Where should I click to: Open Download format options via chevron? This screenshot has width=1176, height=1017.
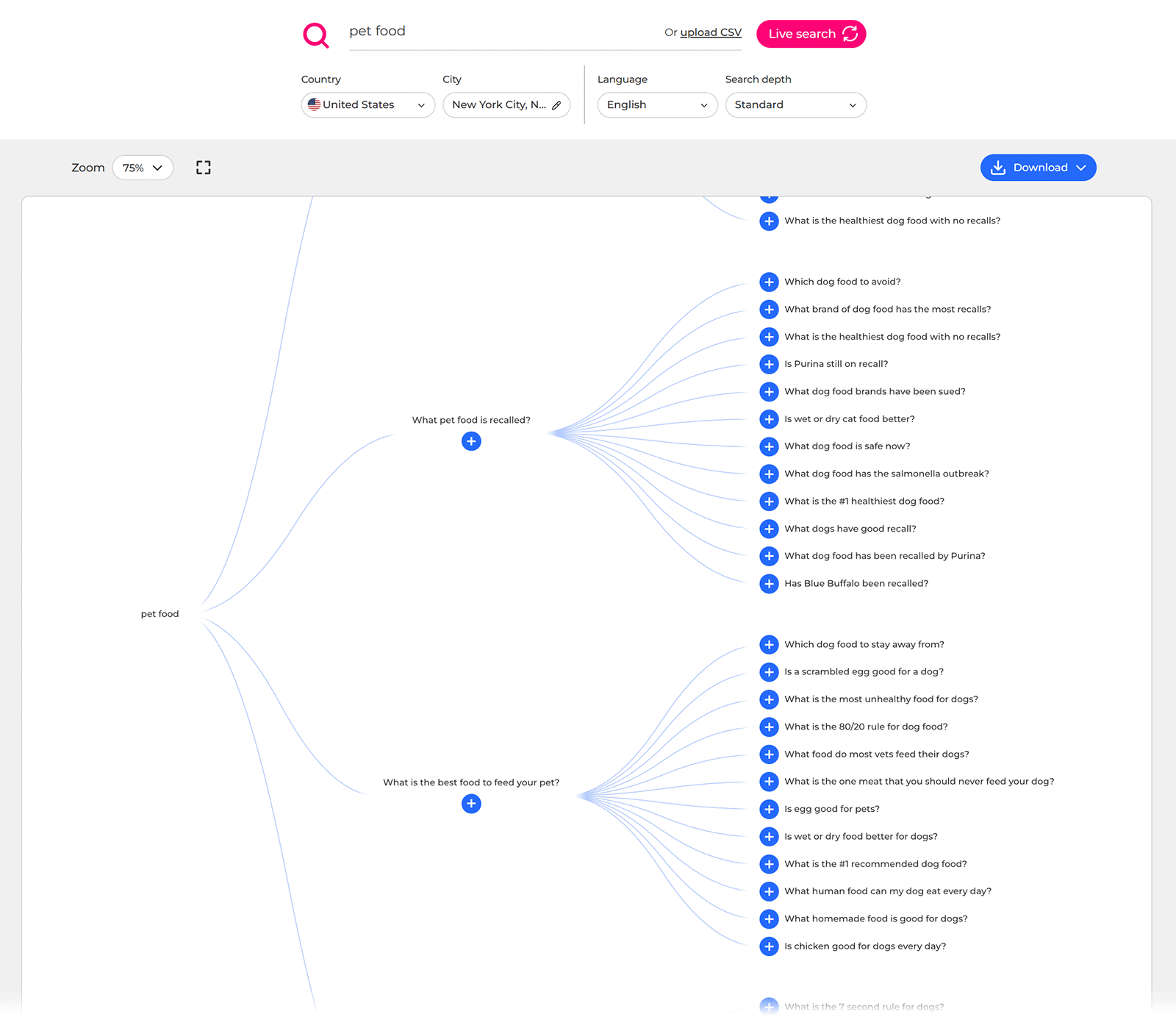coord(1080,168)
